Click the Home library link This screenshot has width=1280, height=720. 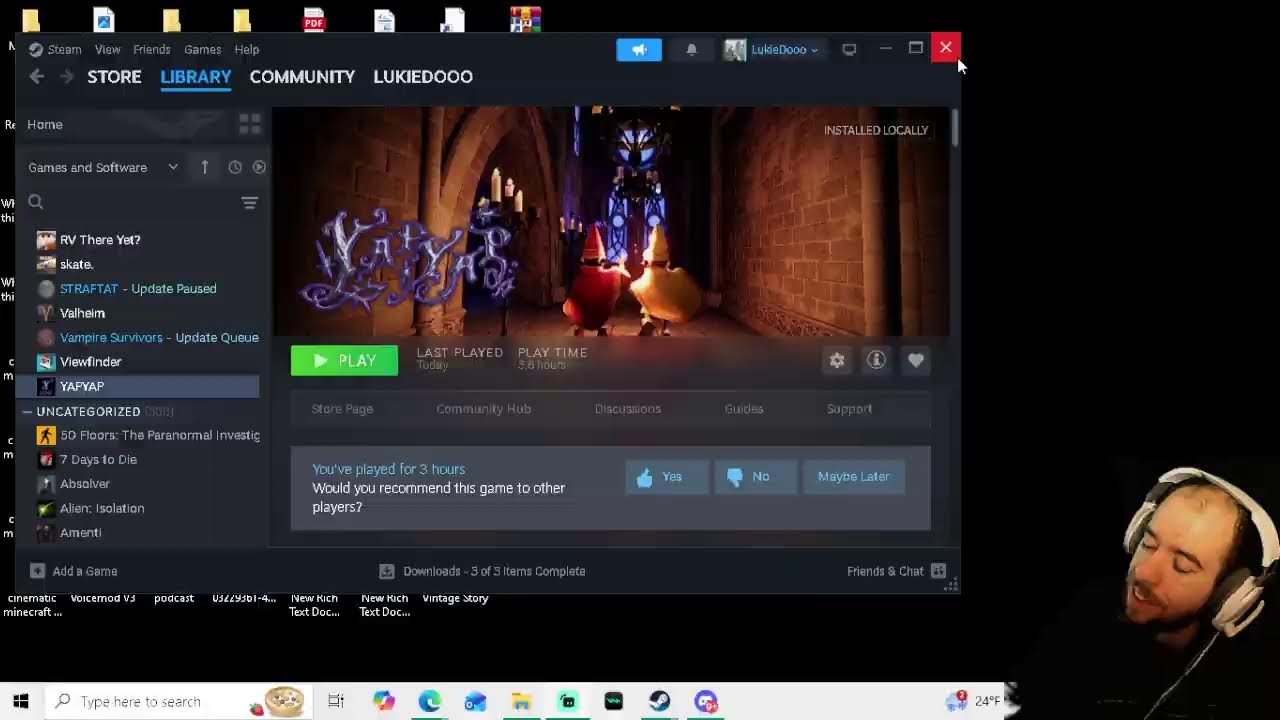tap(45, 125)
